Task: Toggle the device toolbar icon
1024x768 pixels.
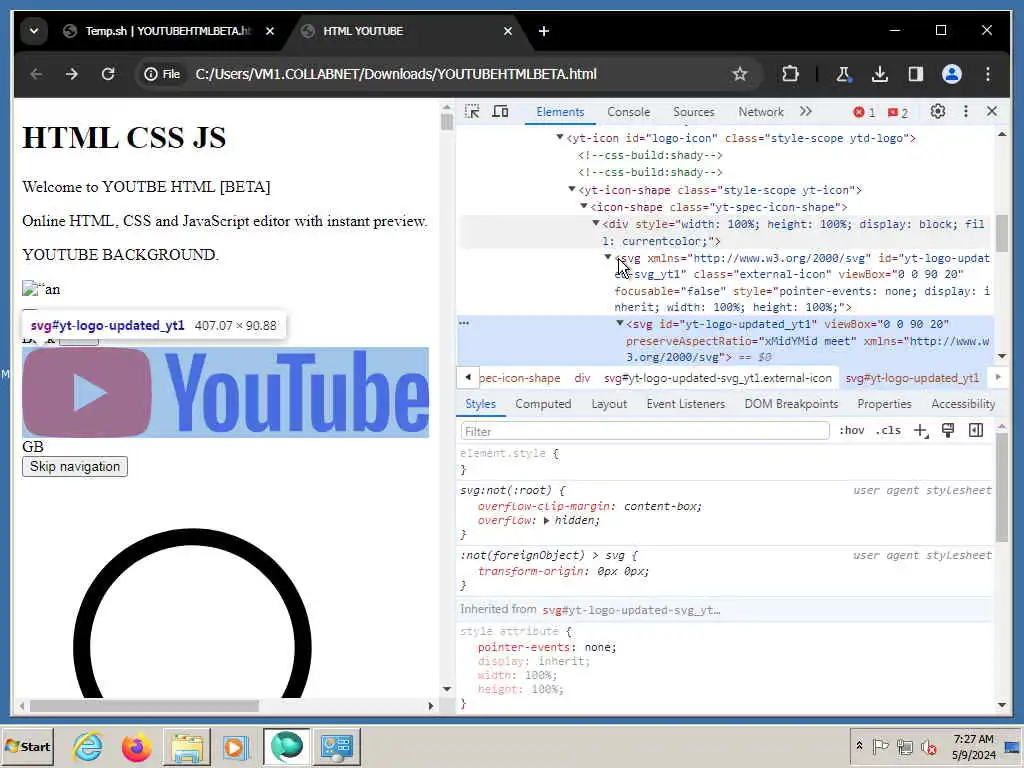Action: pos(500,112)
